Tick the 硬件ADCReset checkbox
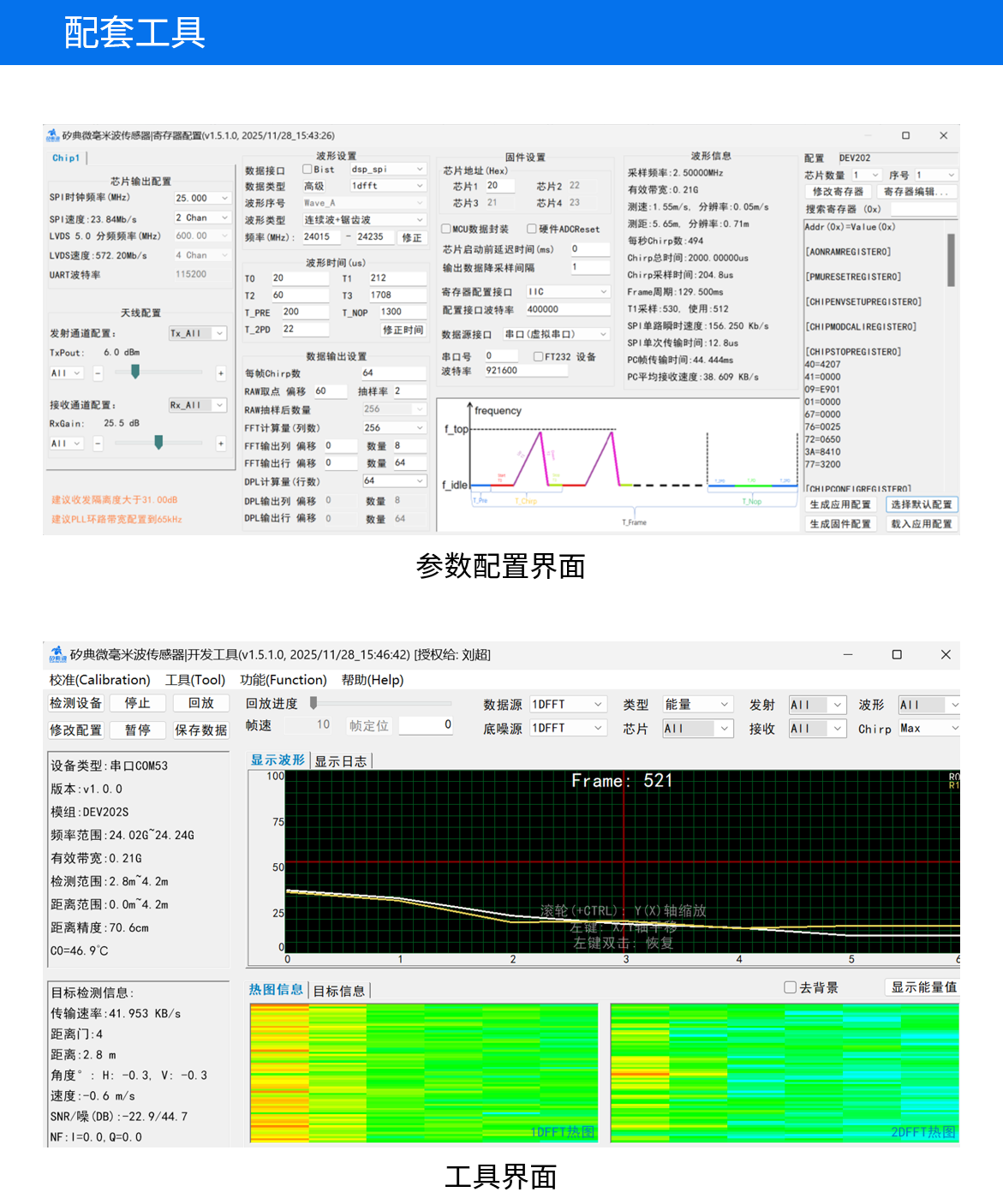 [x=532, y=229]
